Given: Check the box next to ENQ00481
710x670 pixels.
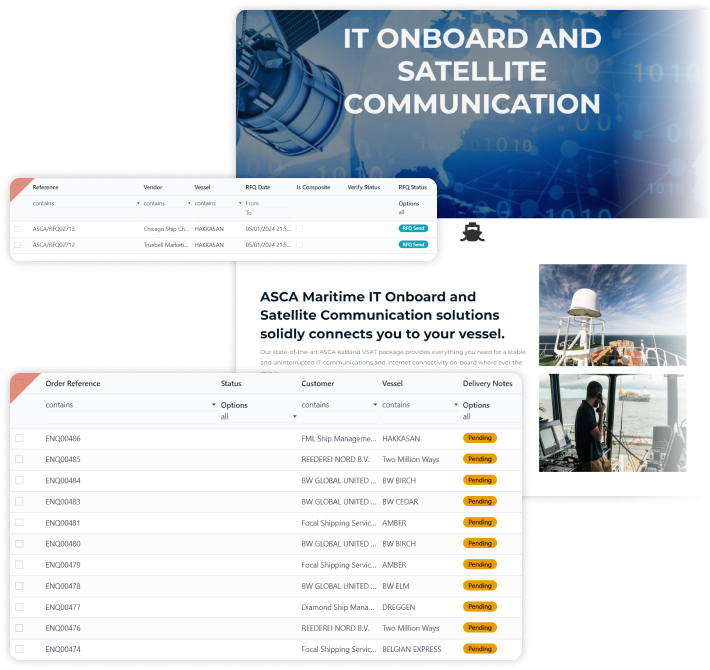Looking at the screenshot, I should pyautogui.click(x=19, y=522).
